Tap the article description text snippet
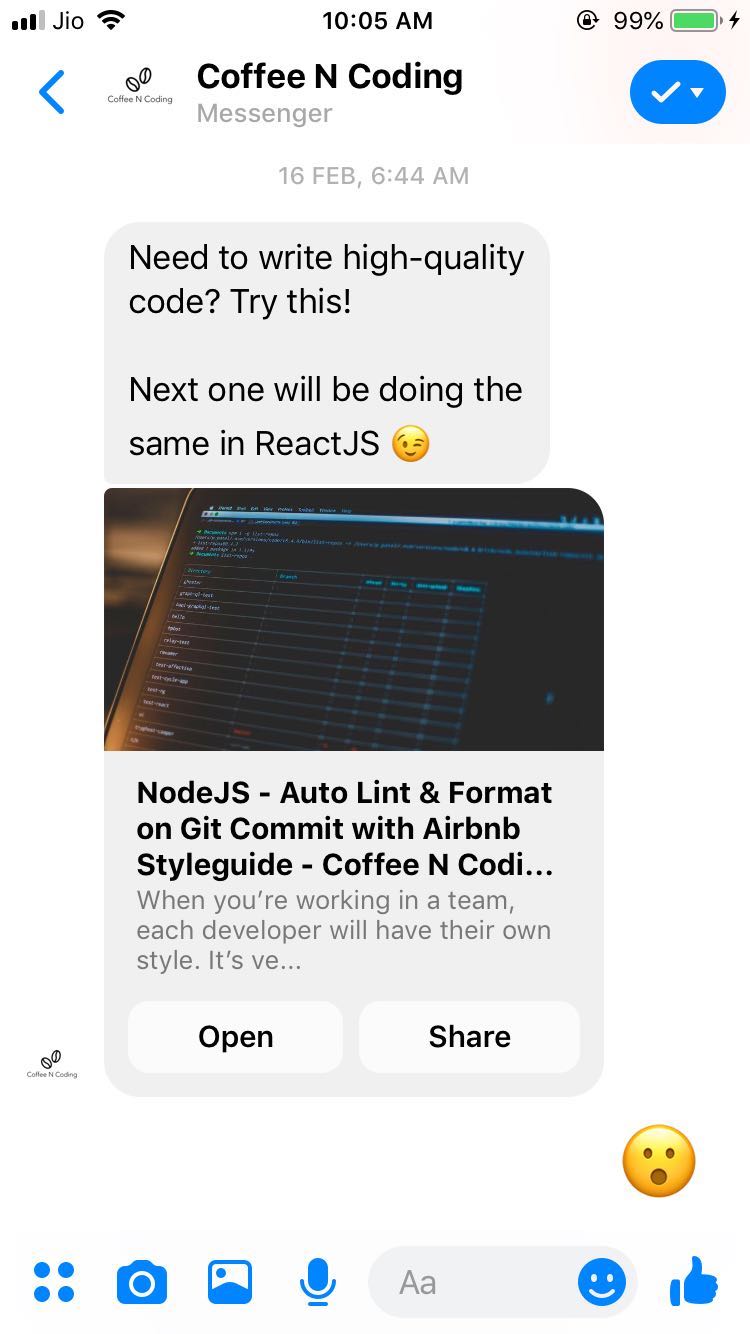This screenshot has width=750, height=1334. 344,930
